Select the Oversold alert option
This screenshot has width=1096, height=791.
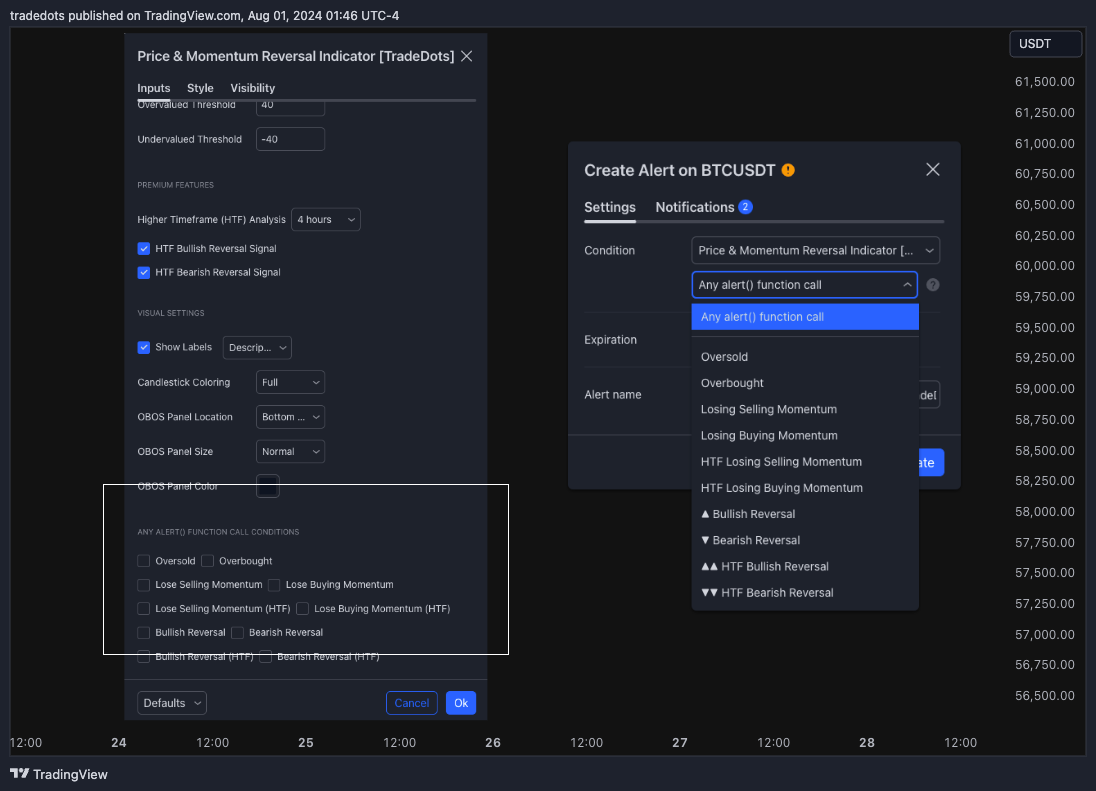805,357
